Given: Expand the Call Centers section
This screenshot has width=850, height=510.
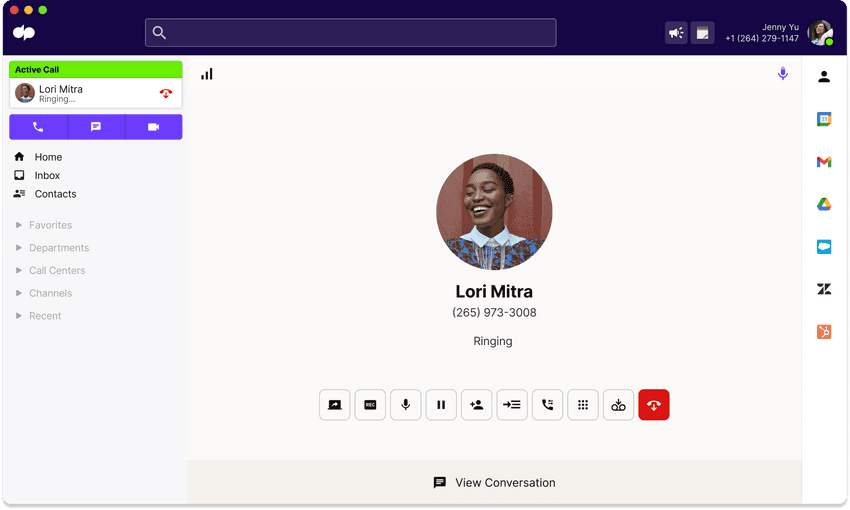Looking at the screenshot, I should coord(56,270).
